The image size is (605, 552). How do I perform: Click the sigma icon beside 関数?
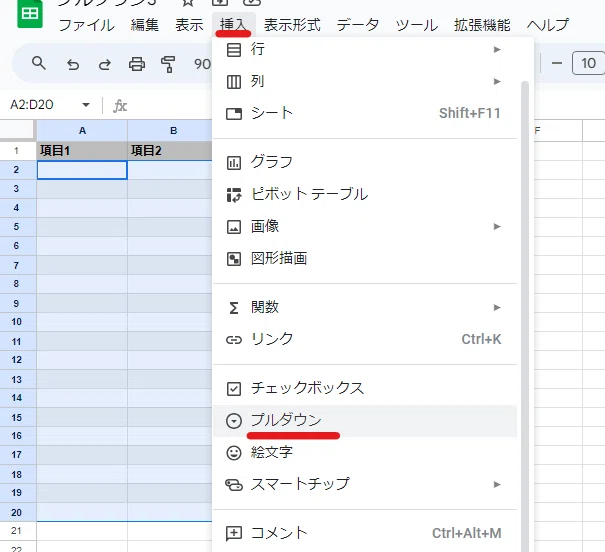click(234, 308)
